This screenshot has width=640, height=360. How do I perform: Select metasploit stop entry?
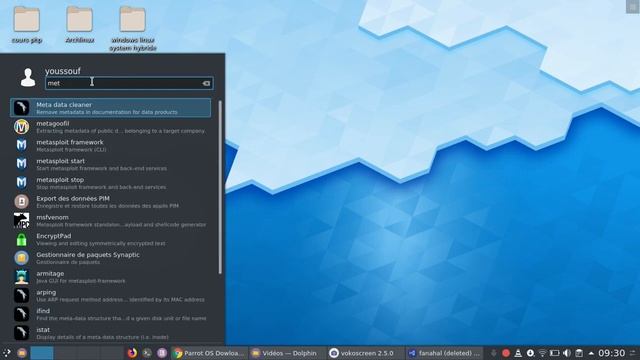tap(111, 183)
